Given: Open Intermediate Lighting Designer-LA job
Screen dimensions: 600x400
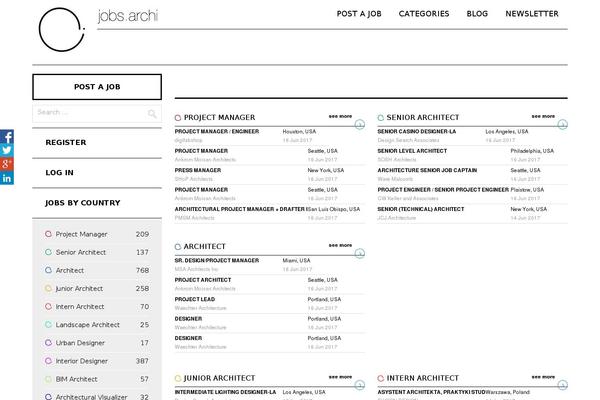Looking at the screenshot, I should coord(225,392).
